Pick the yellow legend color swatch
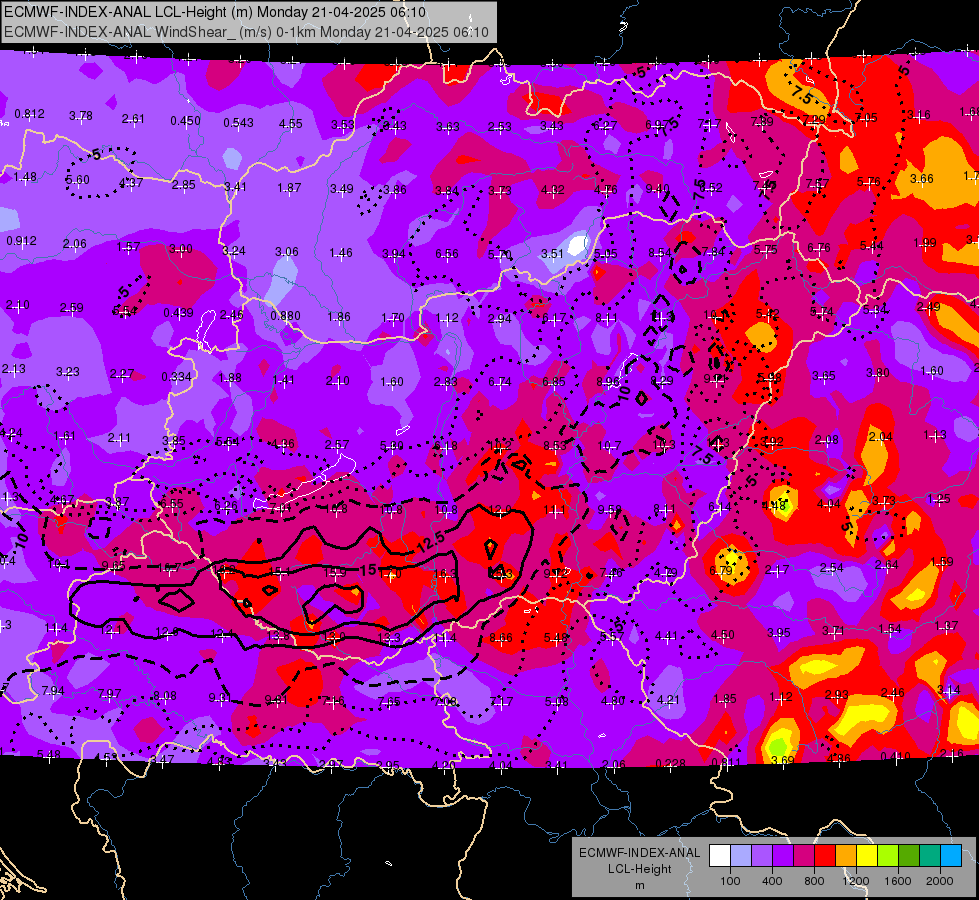 [867, 856]
